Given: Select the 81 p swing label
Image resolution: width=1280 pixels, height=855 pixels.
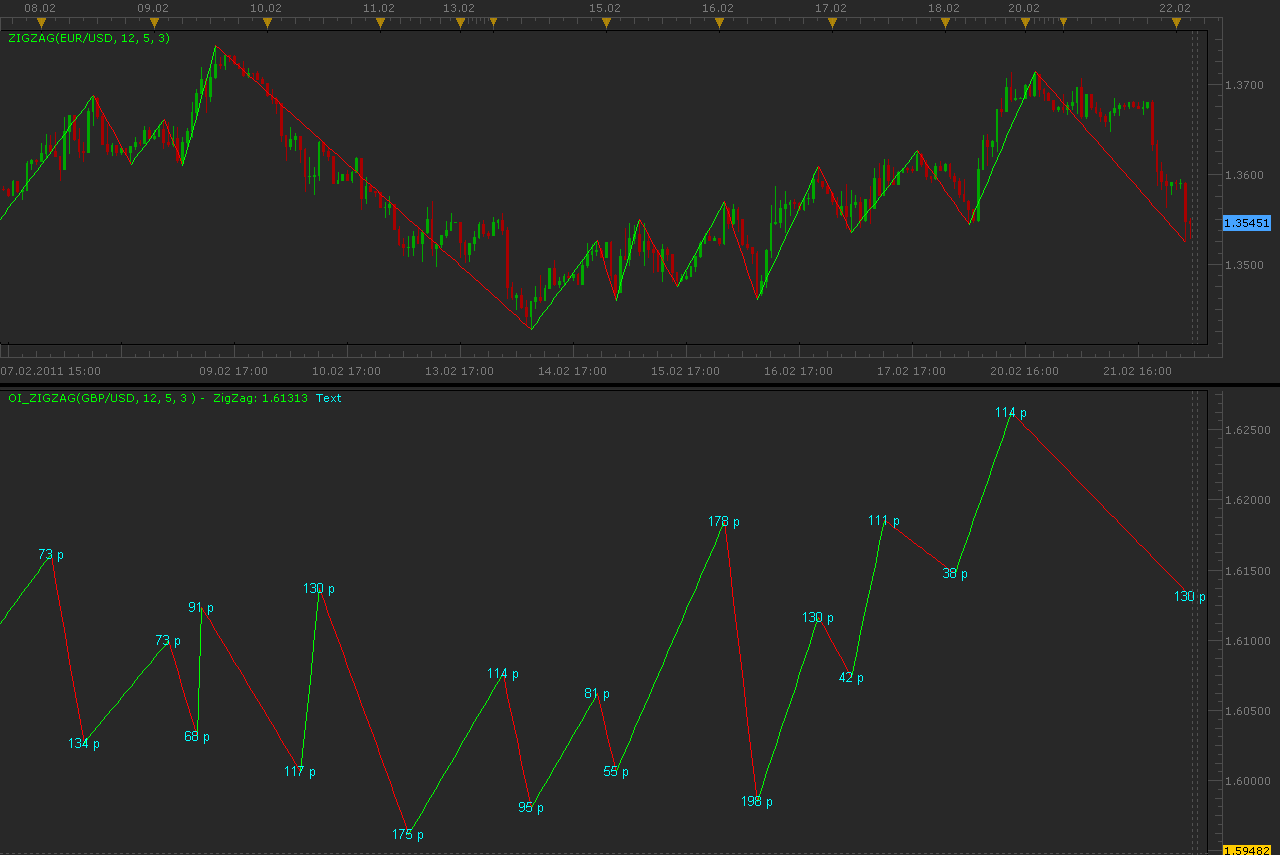Looking at the screenshot, I should point(597,693).
